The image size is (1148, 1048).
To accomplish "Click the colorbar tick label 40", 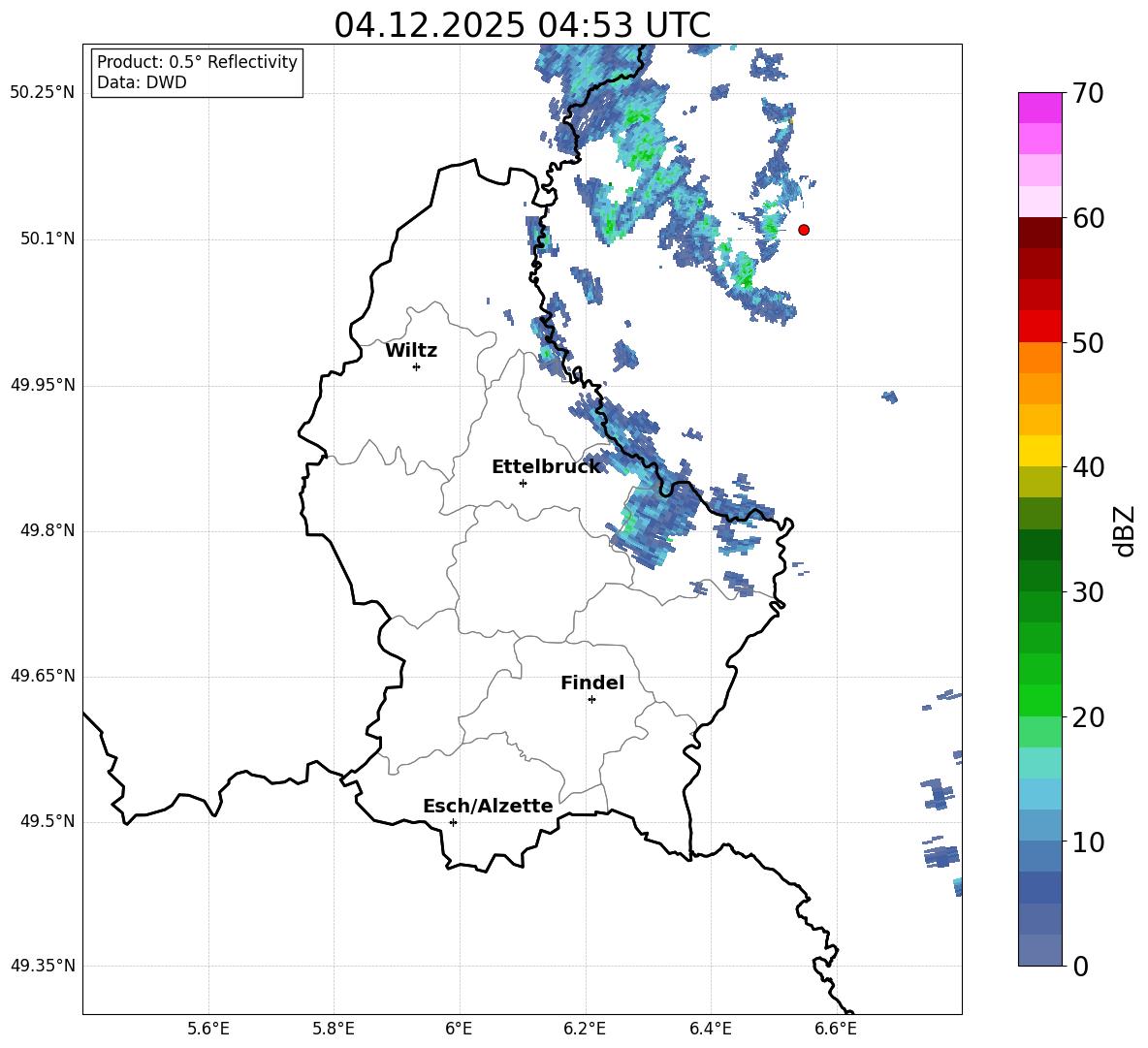I will [1087, 467].
